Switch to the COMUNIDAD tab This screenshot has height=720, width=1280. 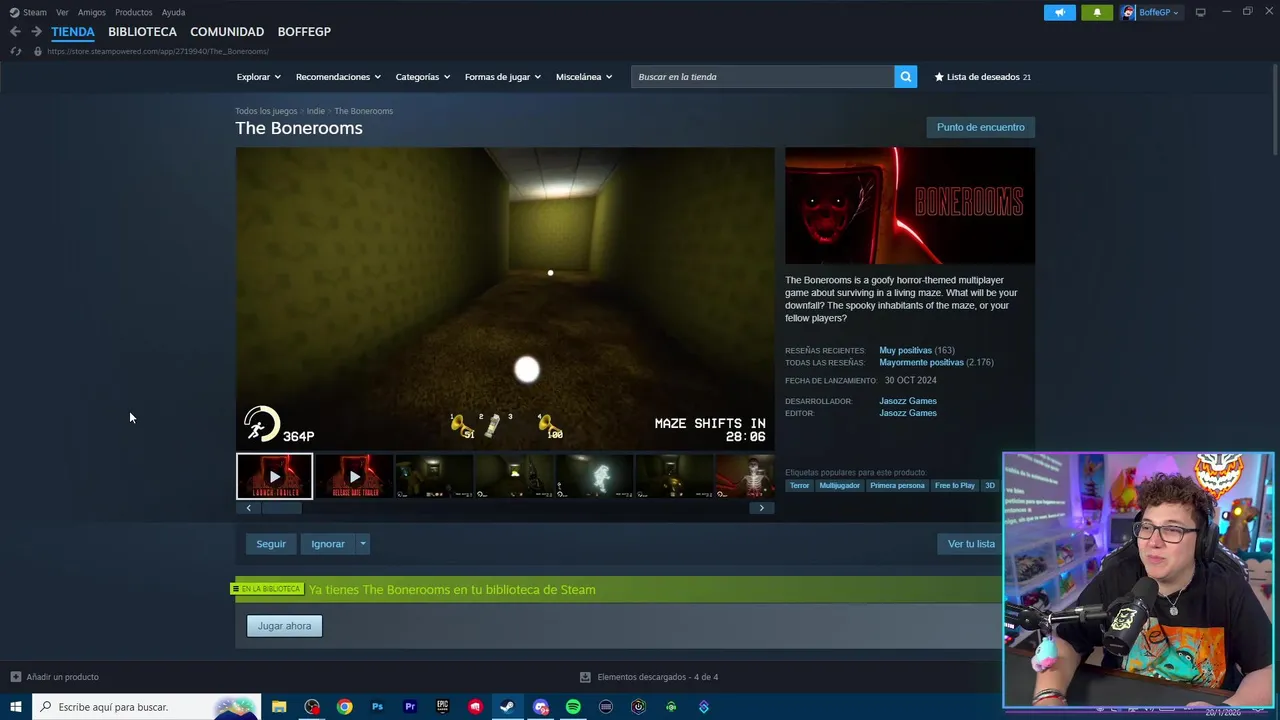coord(227,32)
